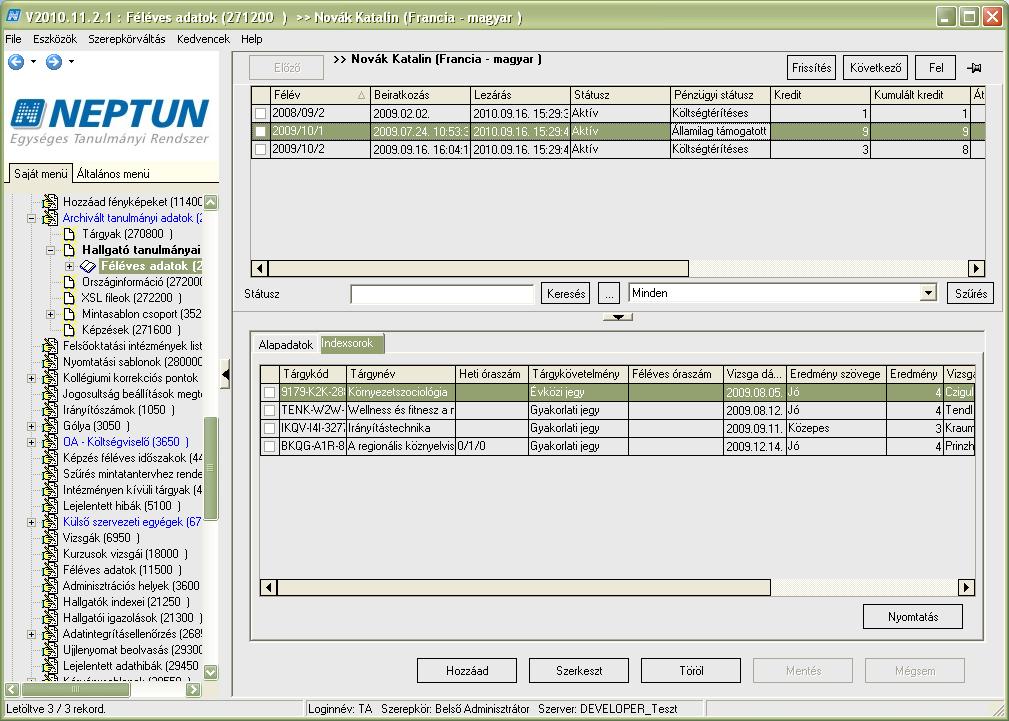Click the XSL fileok page icon
1009x721 pixels.
69,298
